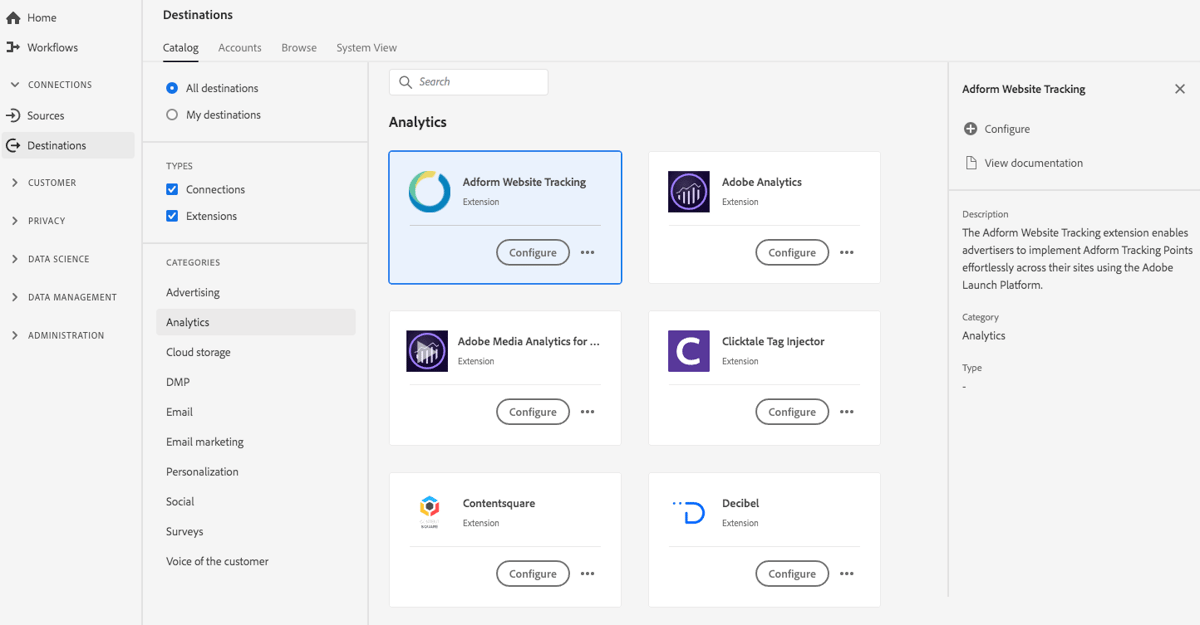Select the Advertising category
The height and width of the screenshot is (625, 1200).
[192, 291]
